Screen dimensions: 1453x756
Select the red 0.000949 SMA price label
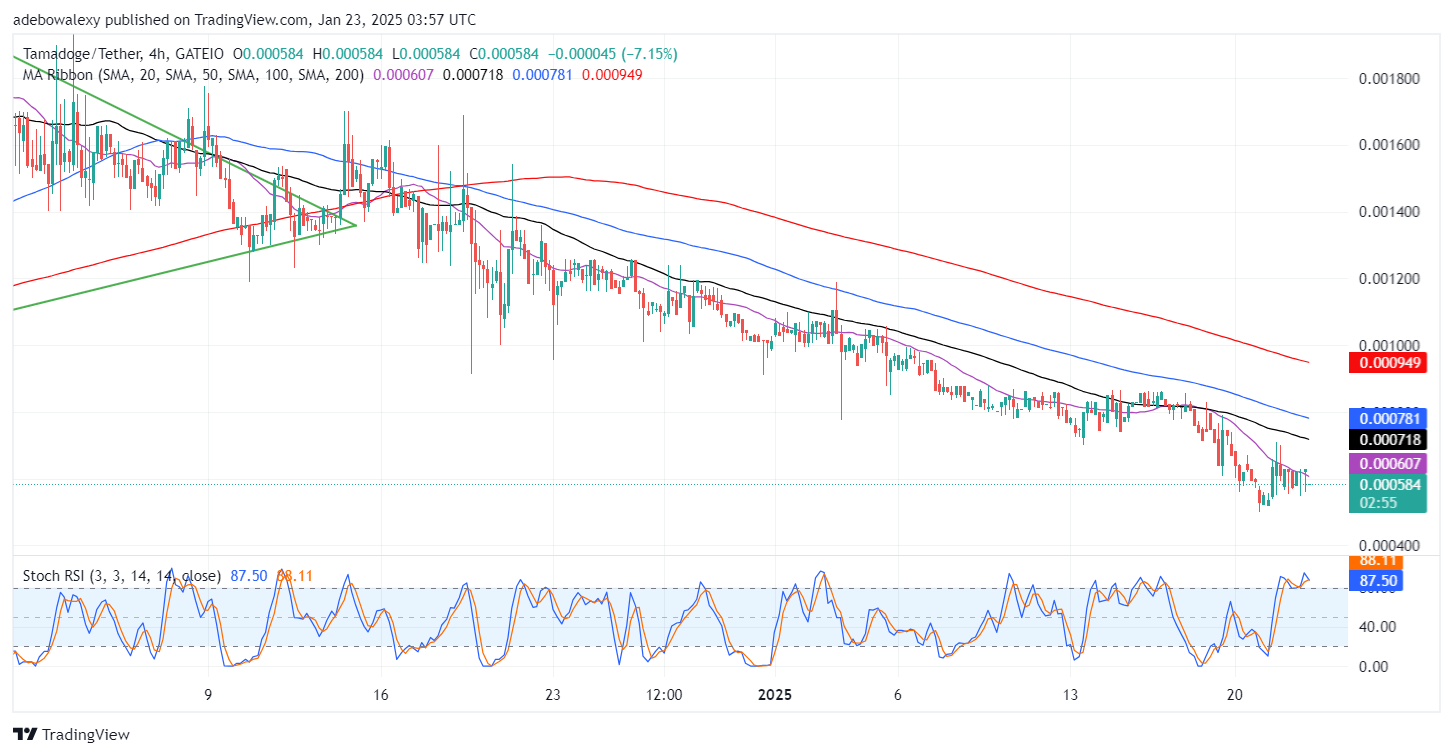(x=1389, y=362)
